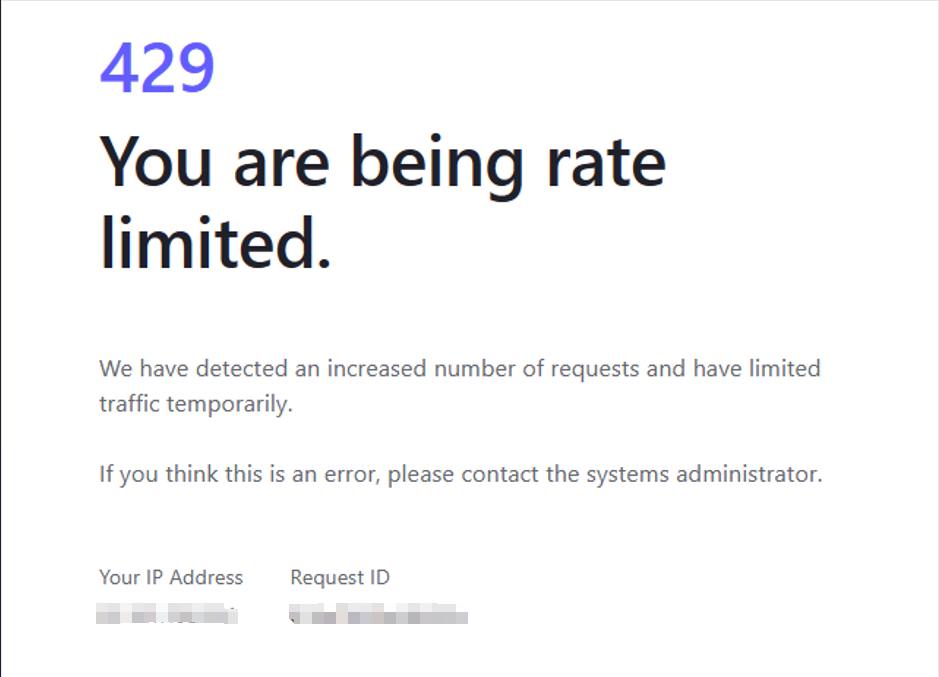Click the word 'requests' in the description
Viewport: 939px width, 677px height.
click(595, 370)
